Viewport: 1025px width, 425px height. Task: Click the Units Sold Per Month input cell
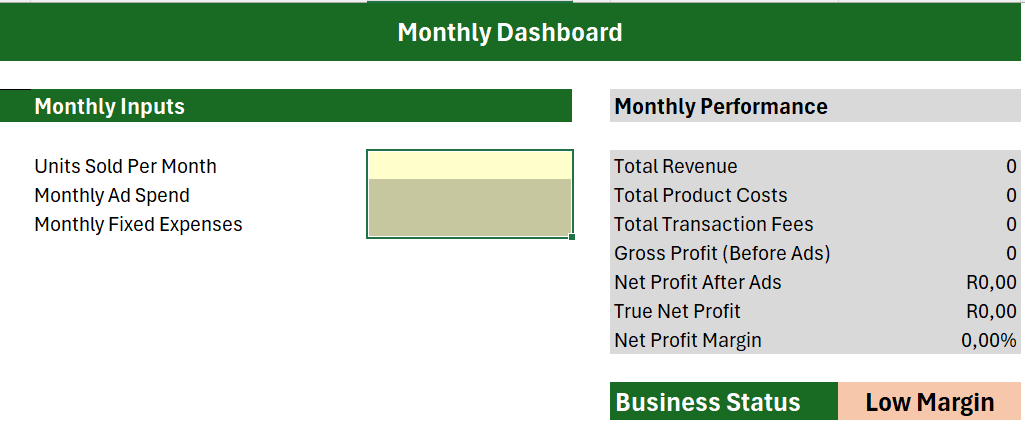pos(469,165)
